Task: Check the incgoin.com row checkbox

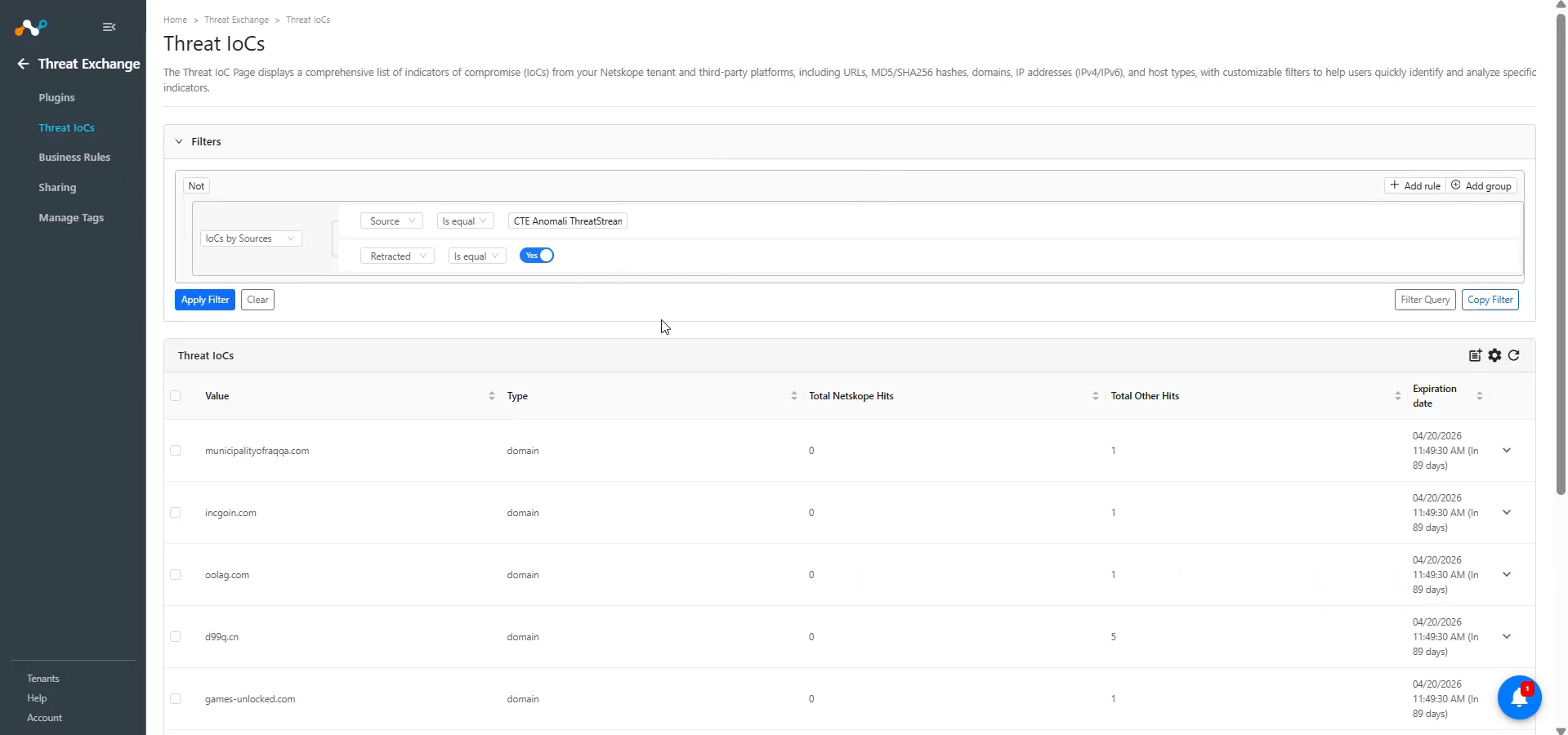Action: click(176, 513)
